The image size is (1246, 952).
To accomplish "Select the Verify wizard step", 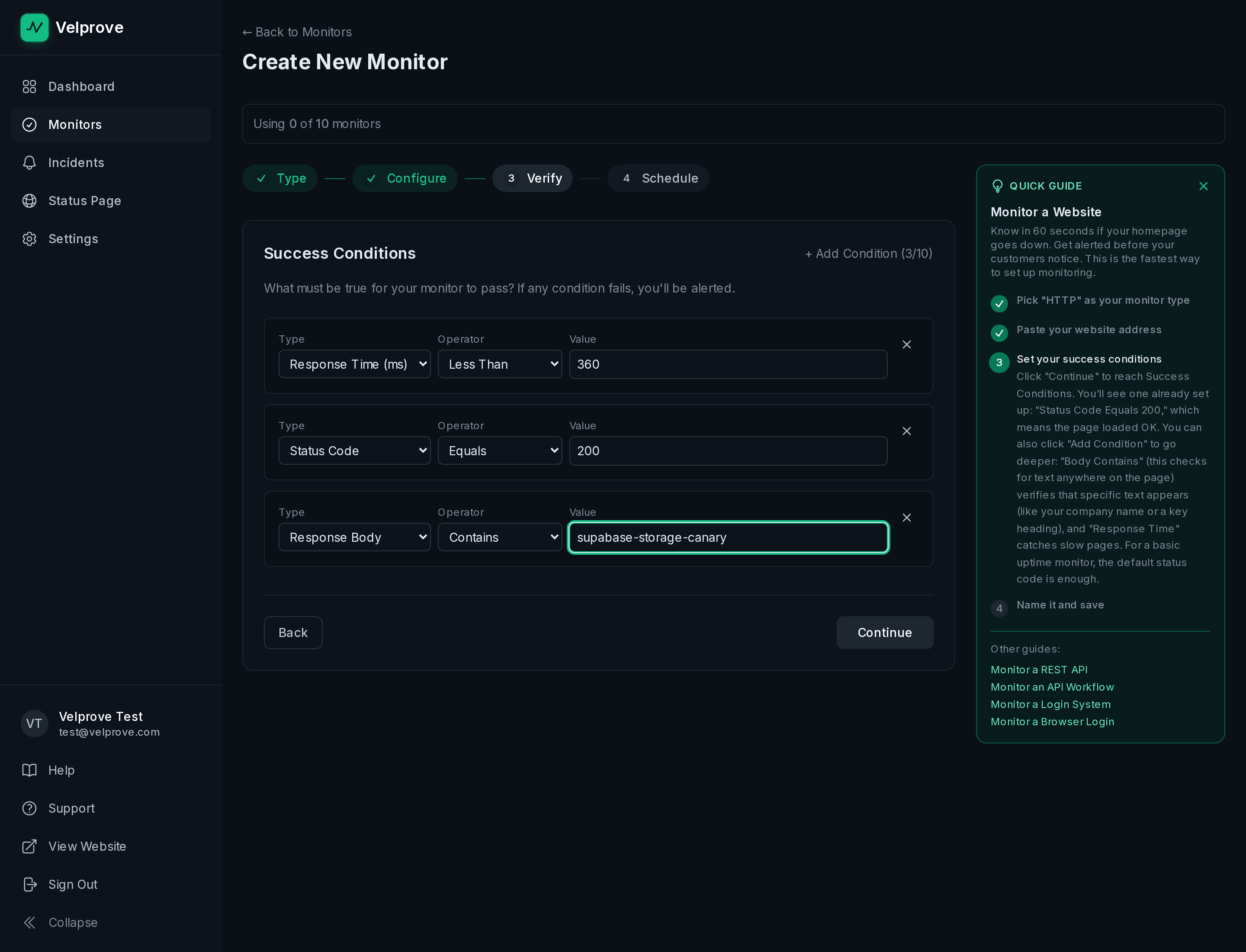I will pos(533,178).
